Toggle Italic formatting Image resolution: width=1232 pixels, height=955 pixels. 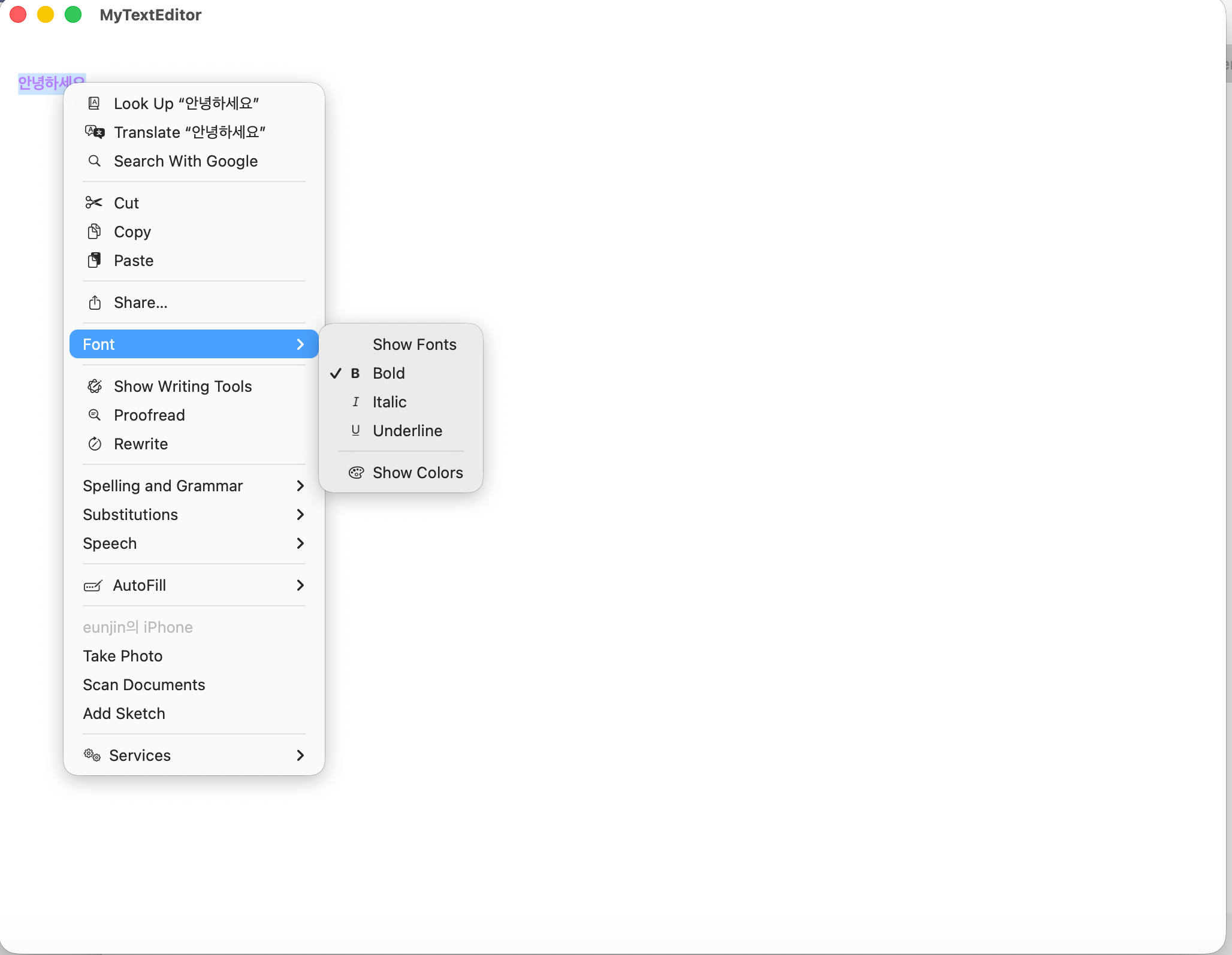click(x=389, y=402)
